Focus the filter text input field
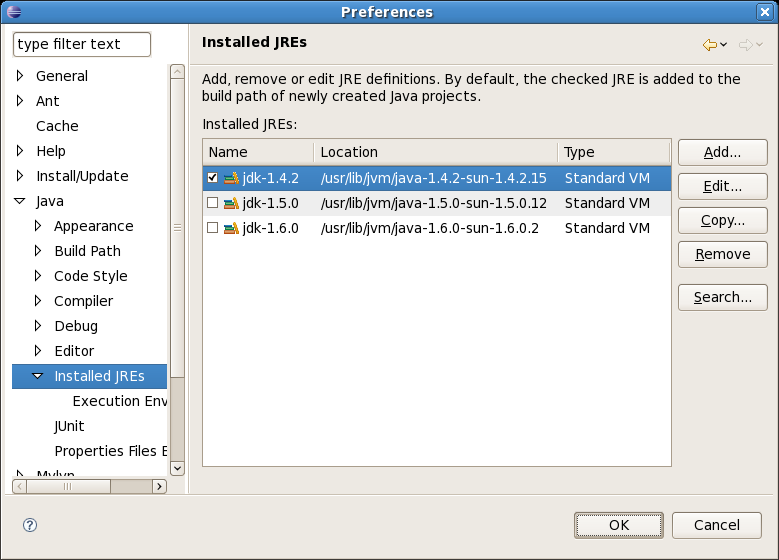Screen dimensions: 779x560 point(81,44)
